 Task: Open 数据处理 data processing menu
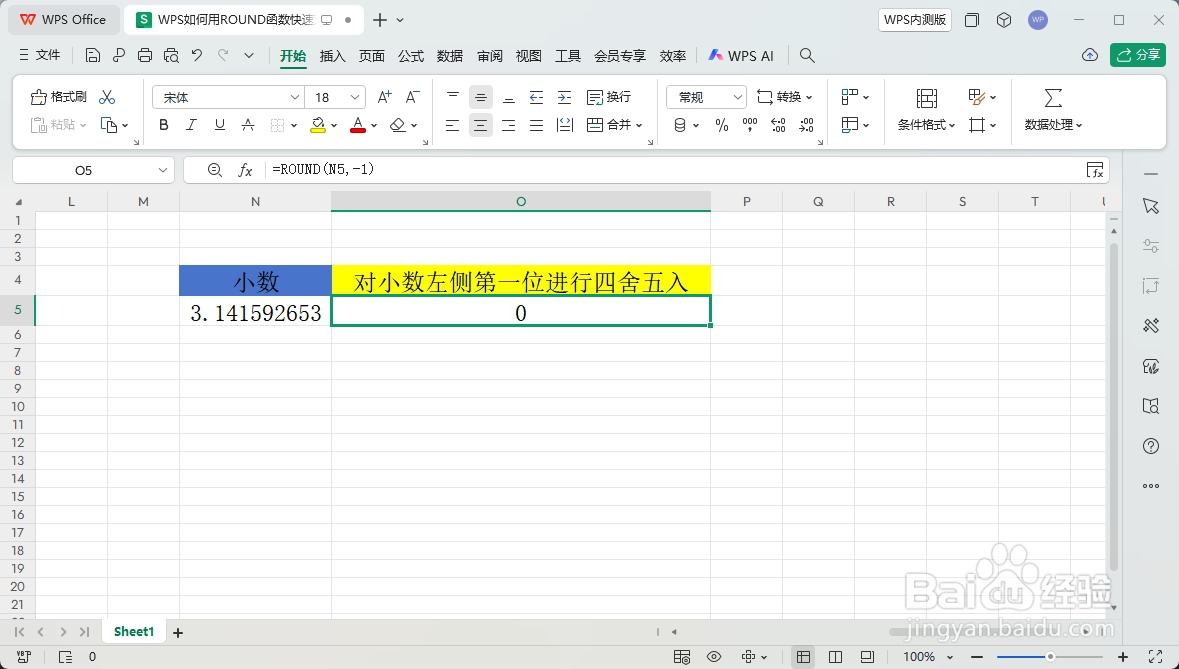pos(1053,110)
